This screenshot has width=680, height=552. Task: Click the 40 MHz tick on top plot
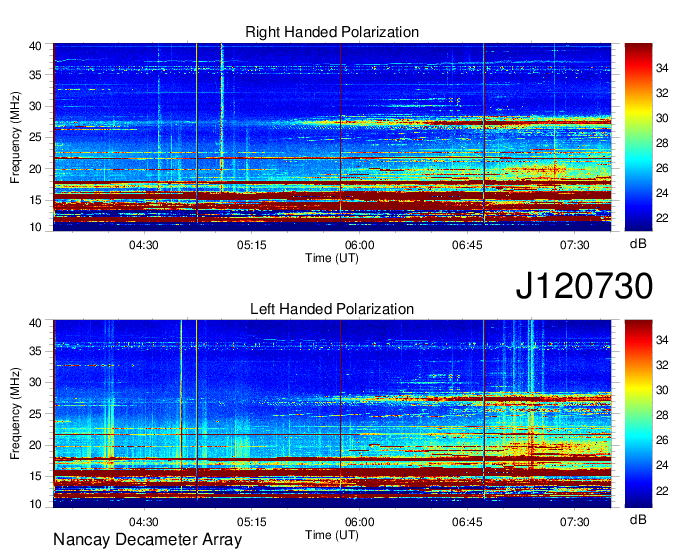[35, 46]
